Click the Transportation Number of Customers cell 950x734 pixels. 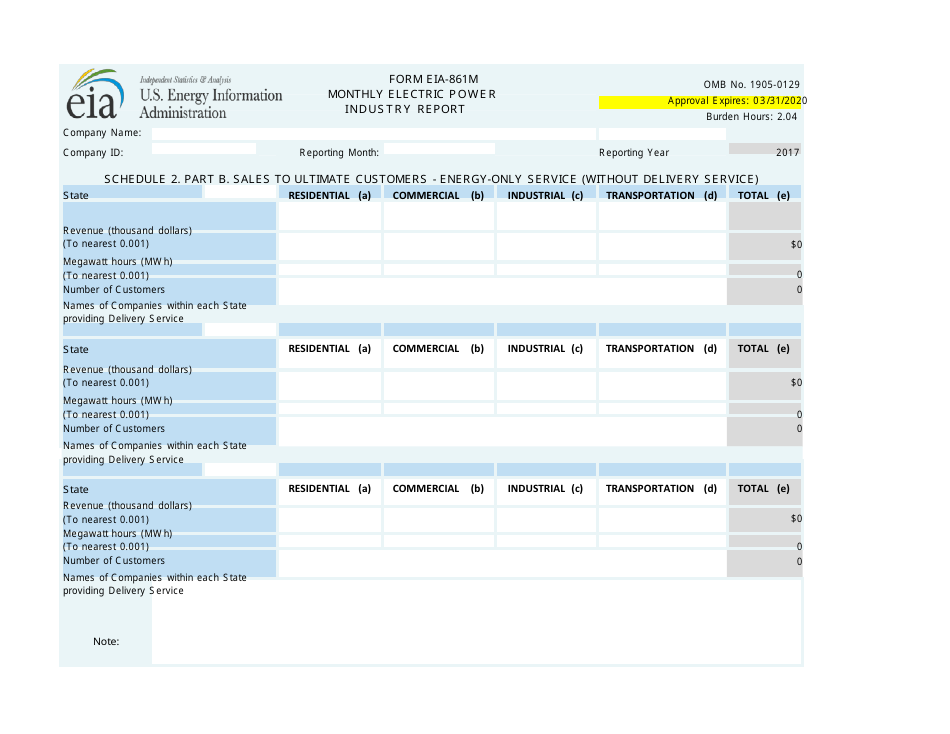(x=662, y=290)
